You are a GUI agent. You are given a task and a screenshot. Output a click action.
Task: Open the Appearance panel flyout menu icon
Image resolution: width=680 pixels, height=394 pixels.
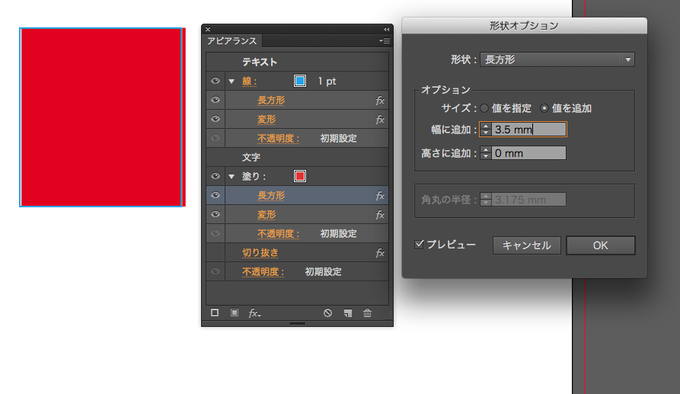click(384, 41)
